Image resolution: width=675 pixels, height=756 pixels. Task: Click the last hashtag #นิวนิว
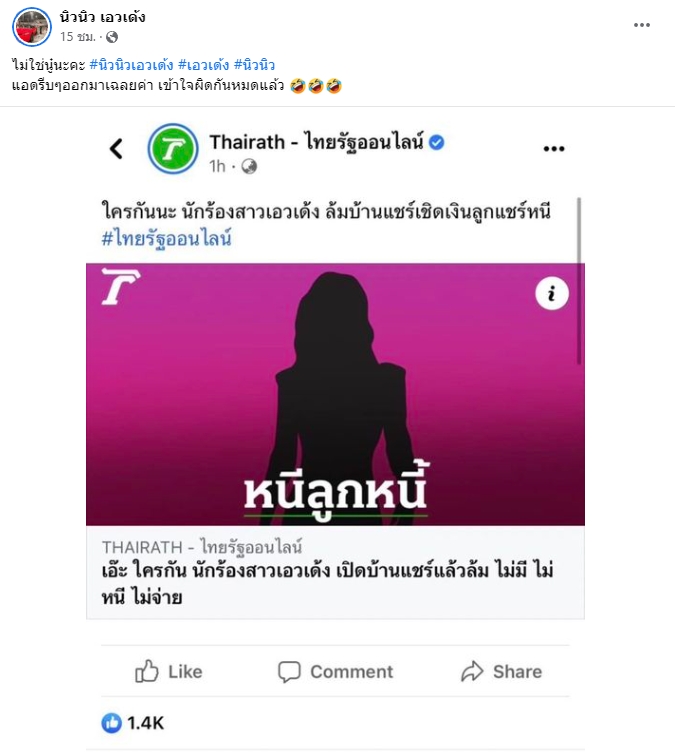[x=255, y=65]
